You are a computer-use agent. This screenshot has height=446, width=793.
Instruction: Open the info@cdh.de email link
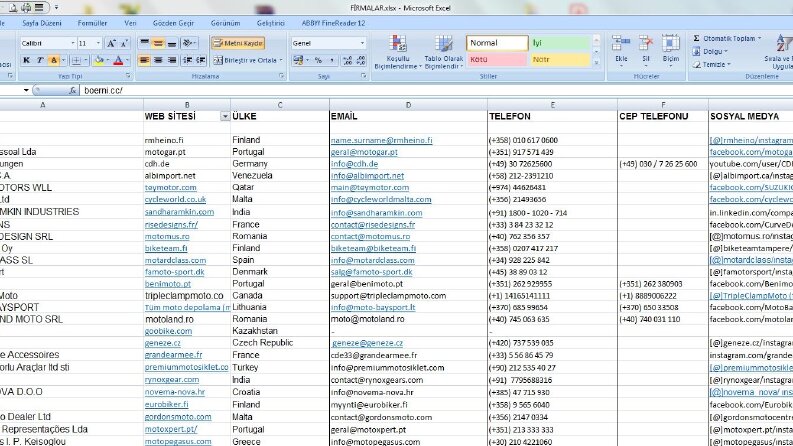pyautogui.click(x=355, y=164)
